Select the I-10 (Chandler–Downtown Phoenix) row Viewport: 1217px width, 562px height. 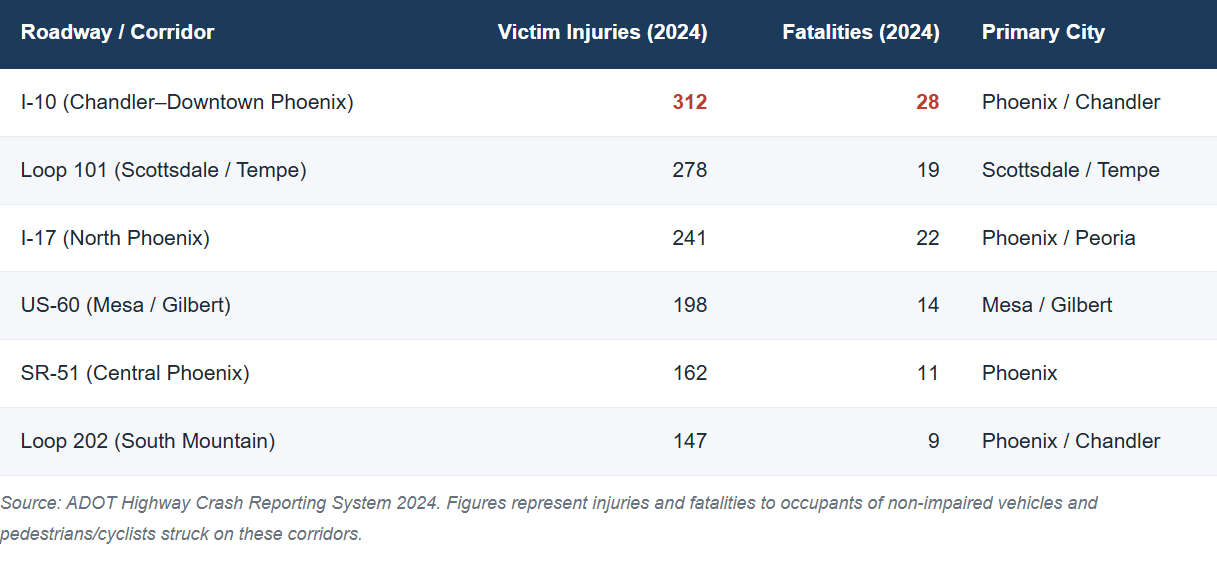pos(608,102)
